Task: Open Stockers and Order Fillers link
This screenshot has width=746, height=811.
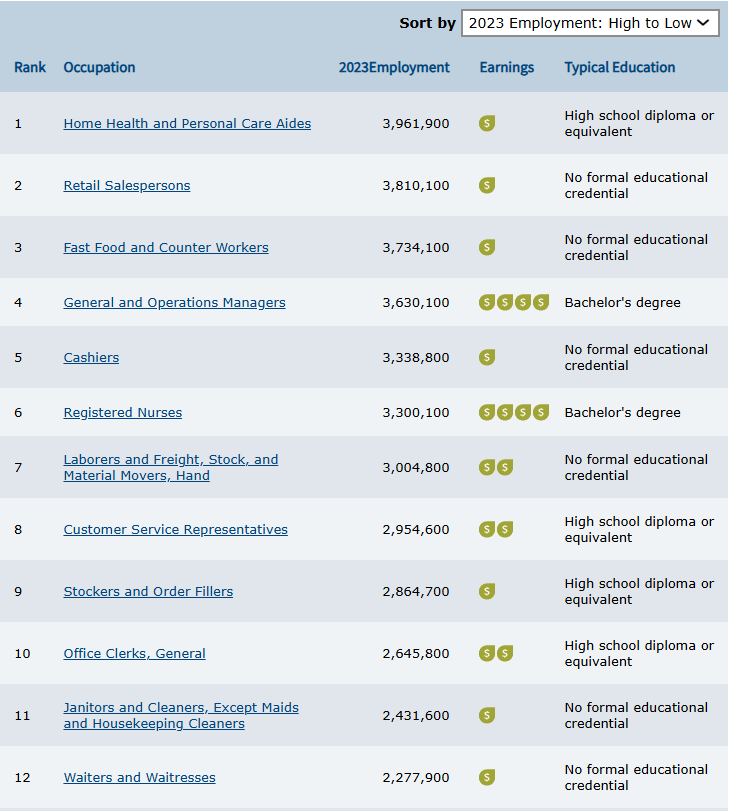Action: click(148, 592)
